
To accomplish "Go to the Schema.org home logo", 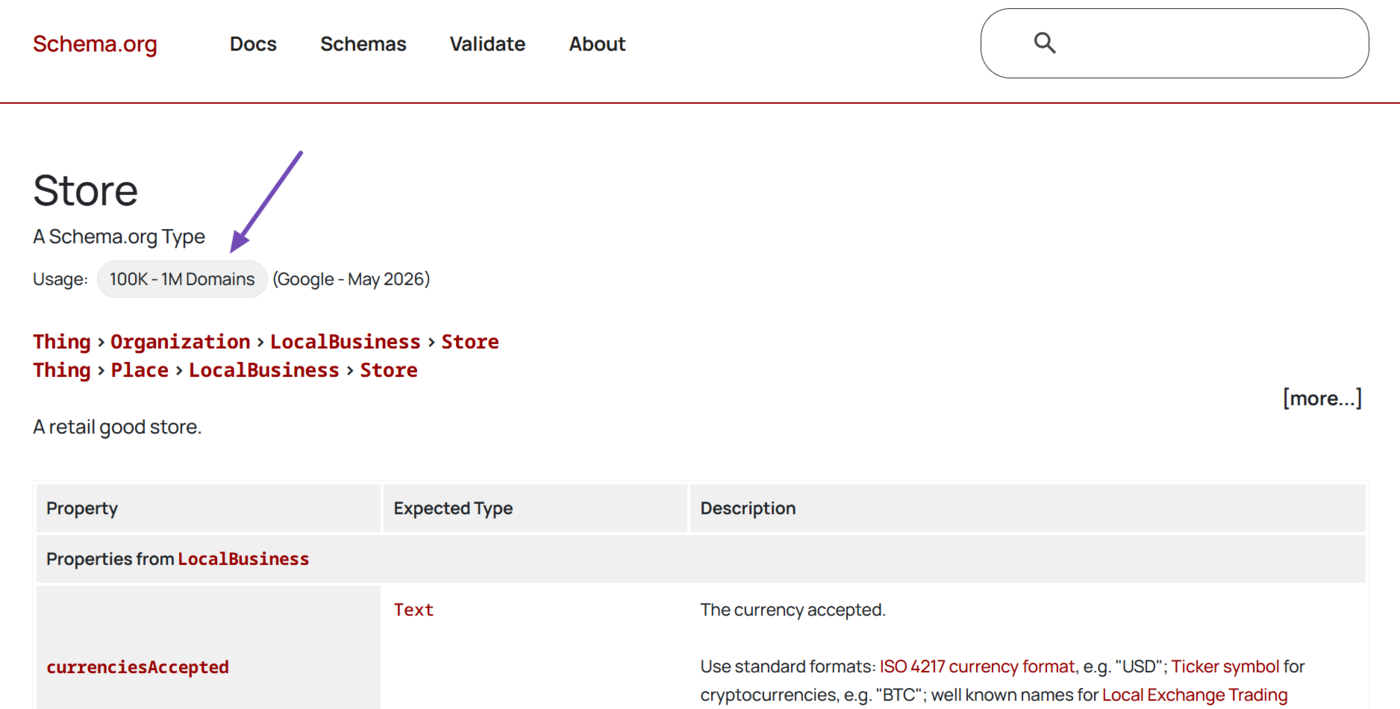I will pyautogui.click(x=95, y=44).
